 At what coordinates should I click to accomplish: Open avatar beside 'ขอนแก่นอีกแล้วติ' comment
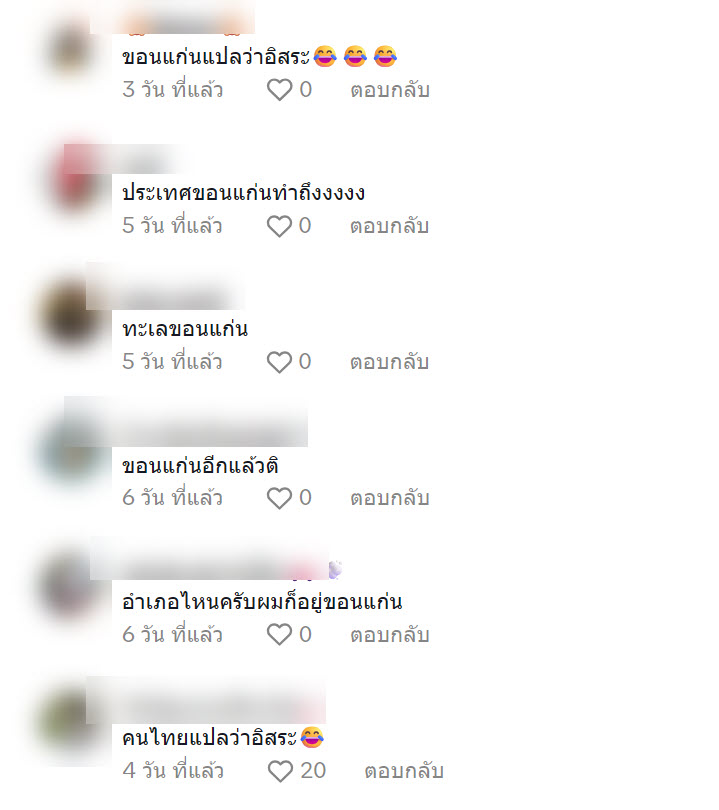click(72, 452)
